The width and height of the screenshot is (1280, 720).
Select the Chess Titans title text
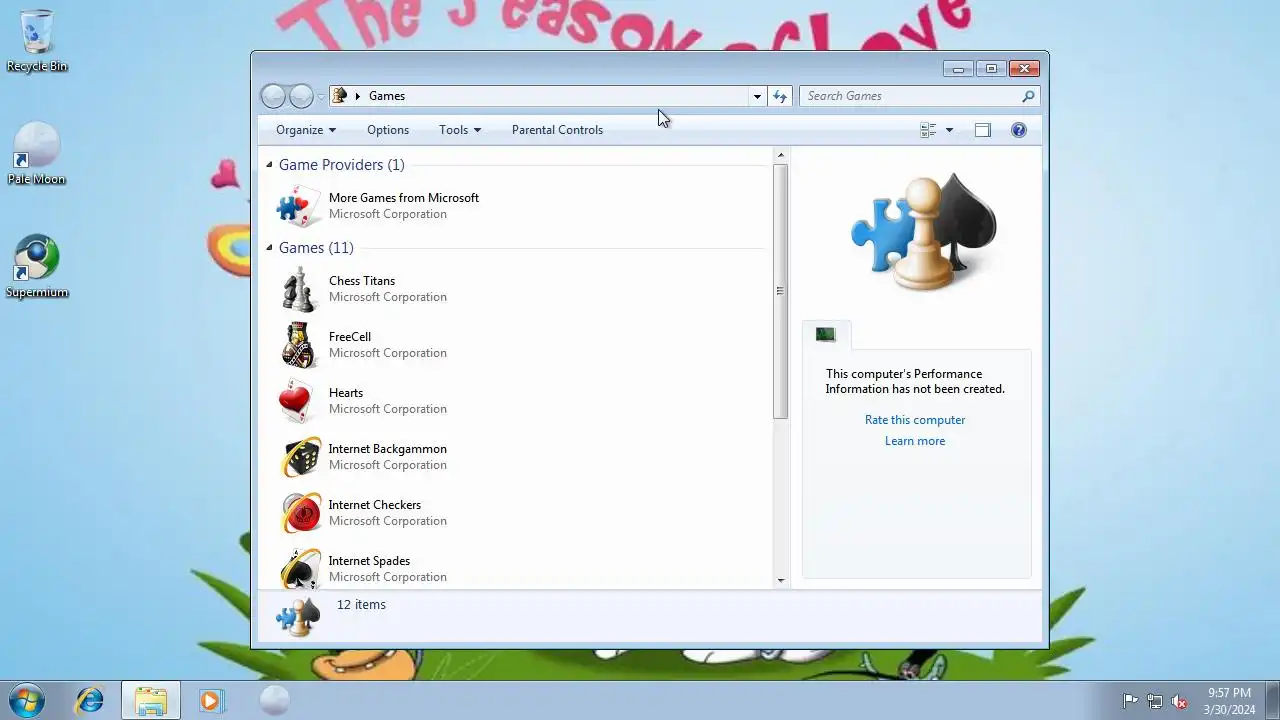tap(362, 281)
